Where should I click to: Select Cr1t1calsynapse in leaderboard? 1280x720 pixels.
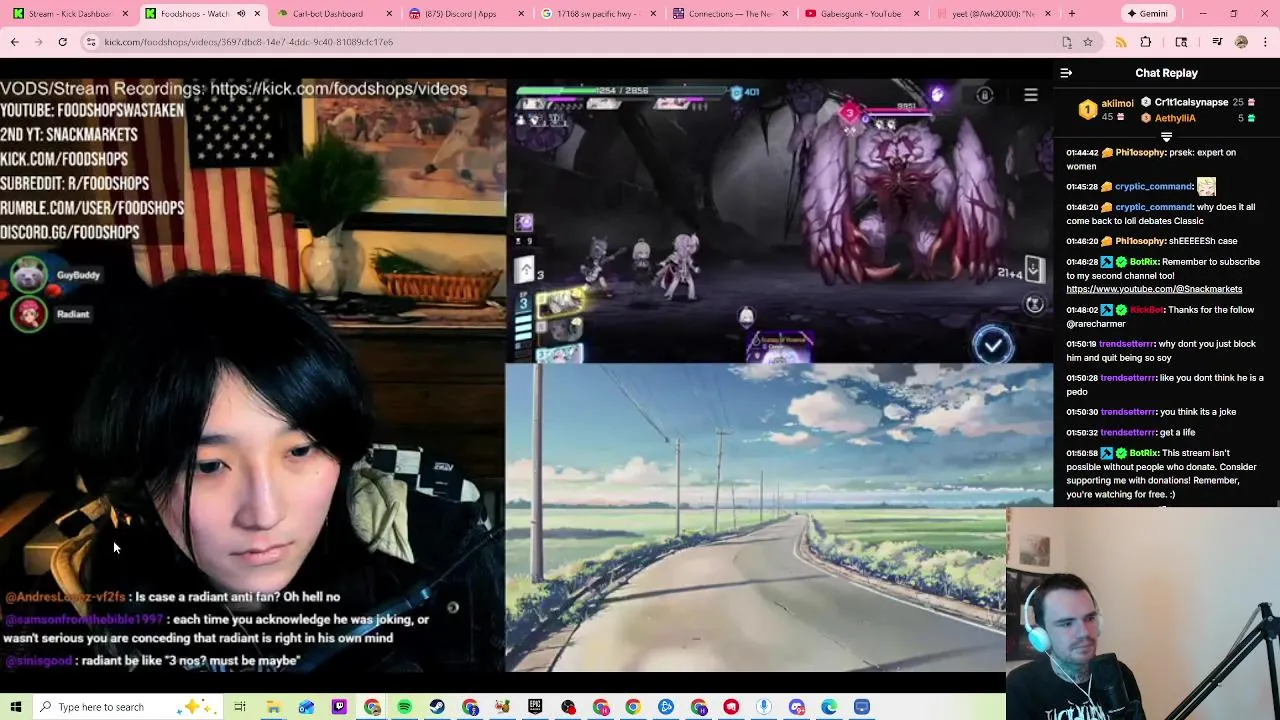tap(1191, 102)
